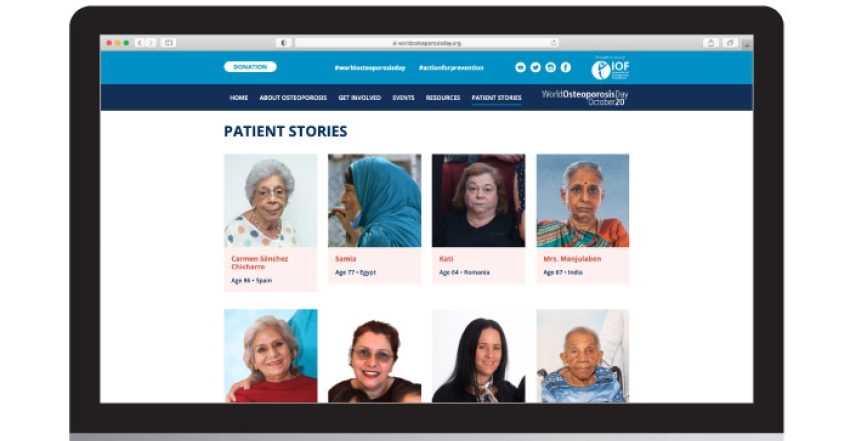Click the Safari share icon
Image resolution: width=850 pixels, height=441 pixels.
(x=711, y=43)
